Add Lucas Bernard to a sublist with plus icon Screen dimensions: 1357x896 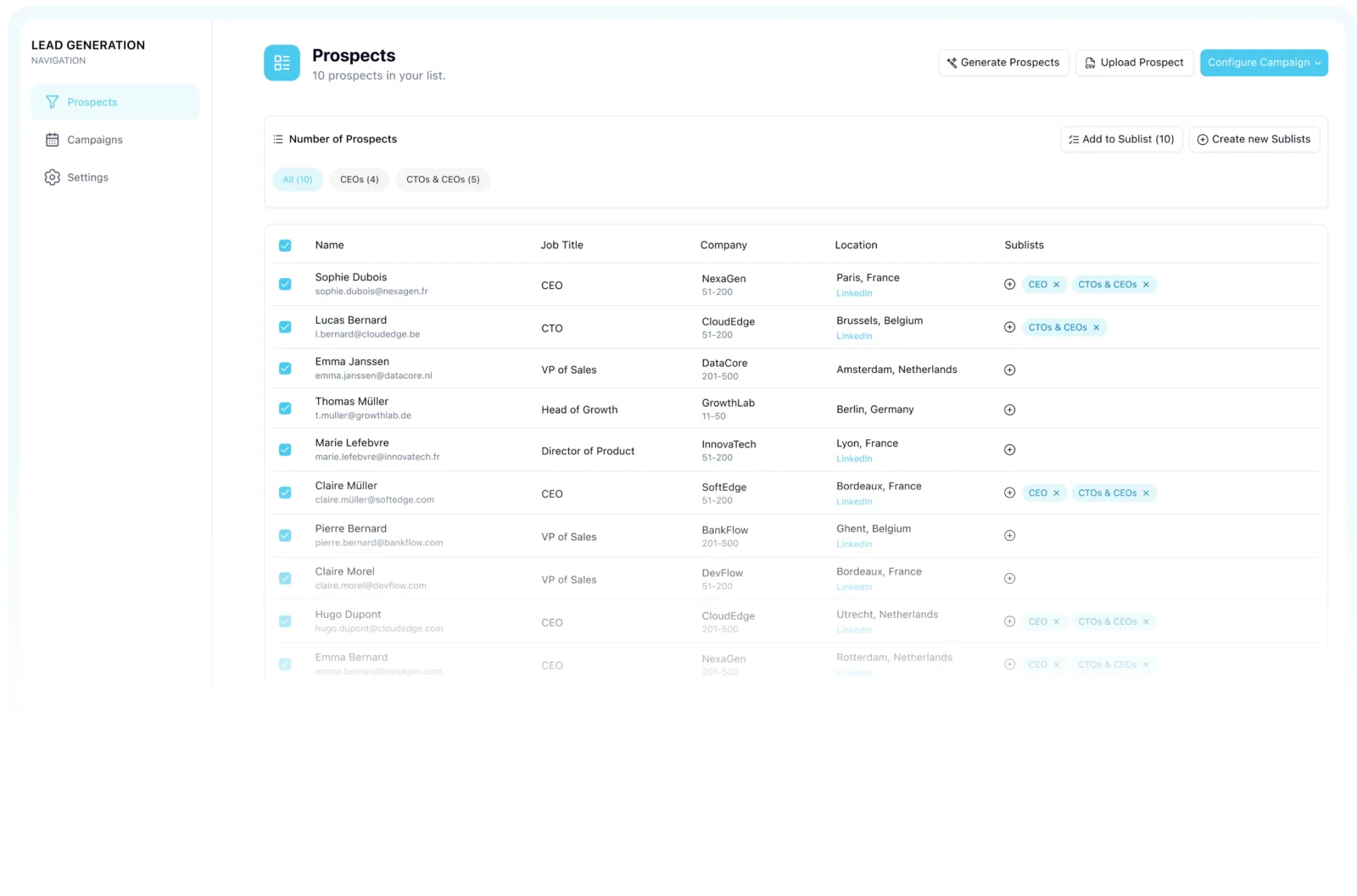coord(1009,327)
